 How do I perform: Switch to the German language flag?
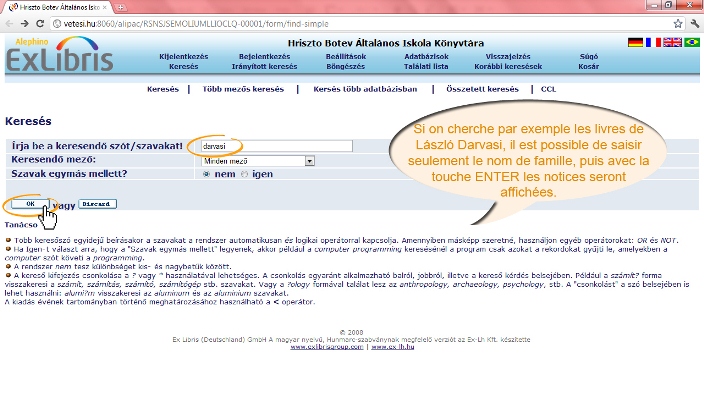tap(635, 43)
